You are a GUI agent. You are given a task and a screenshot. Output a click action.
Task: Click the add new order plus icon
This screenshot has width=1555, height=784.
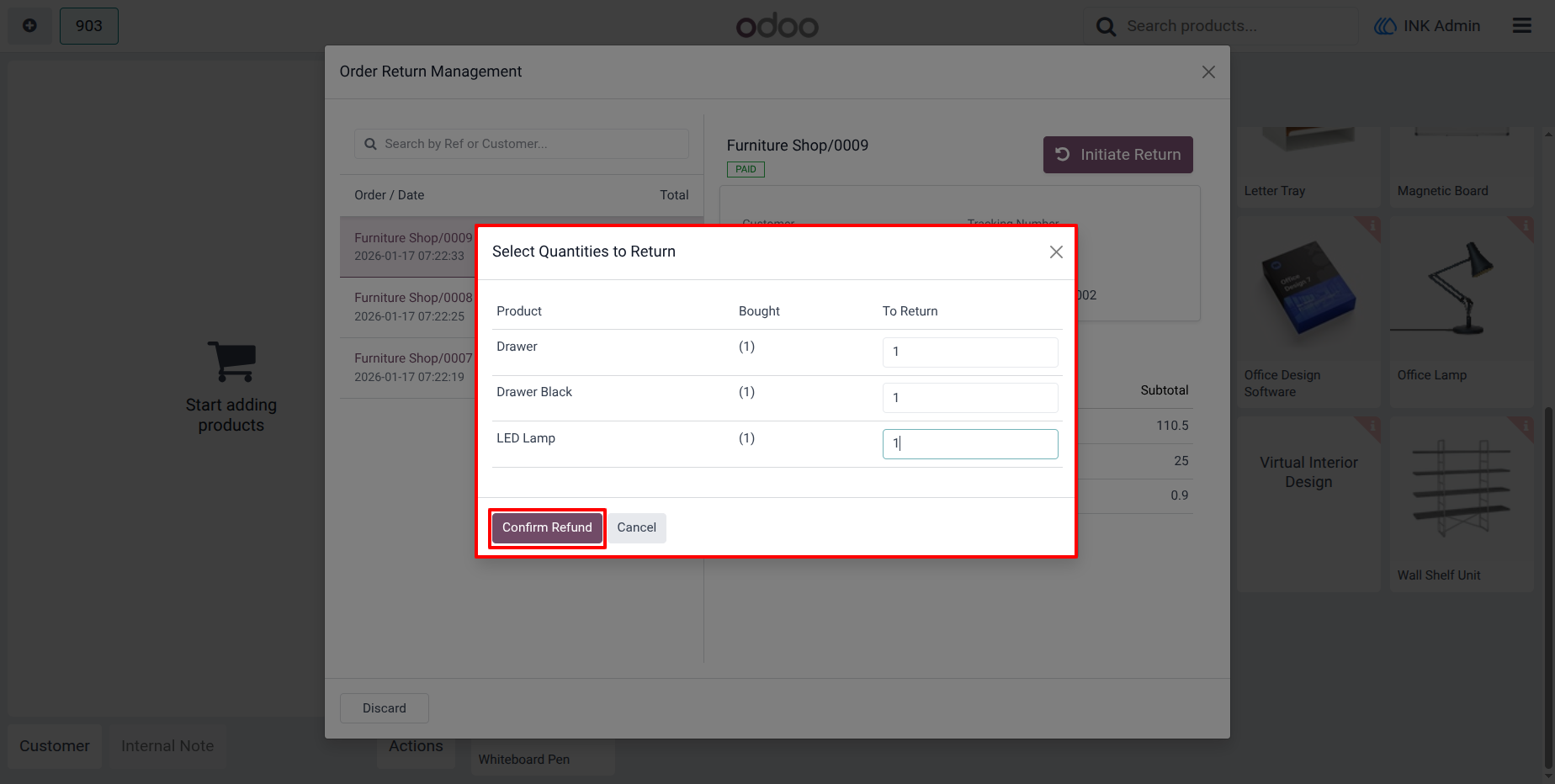(x=29, y=26)
